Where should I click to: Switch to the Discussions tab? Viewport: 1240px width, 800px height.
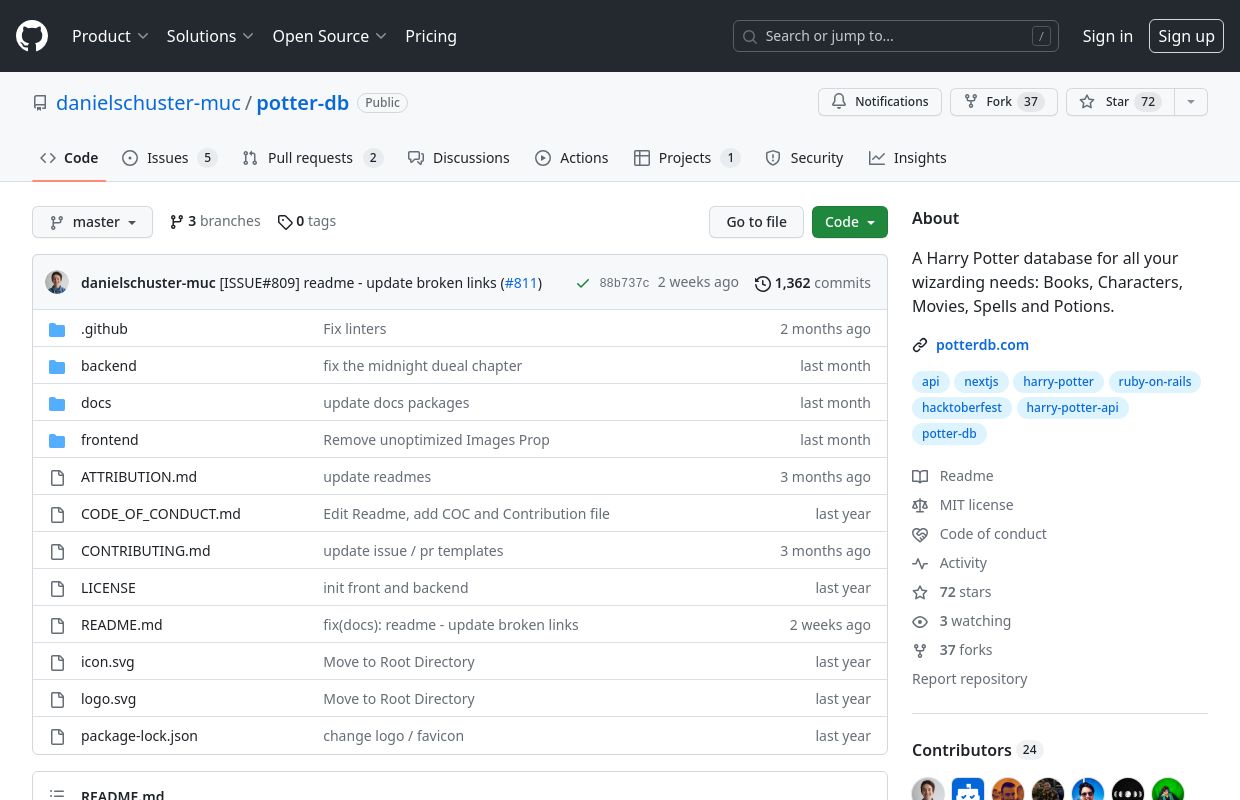tap(459, 158)
